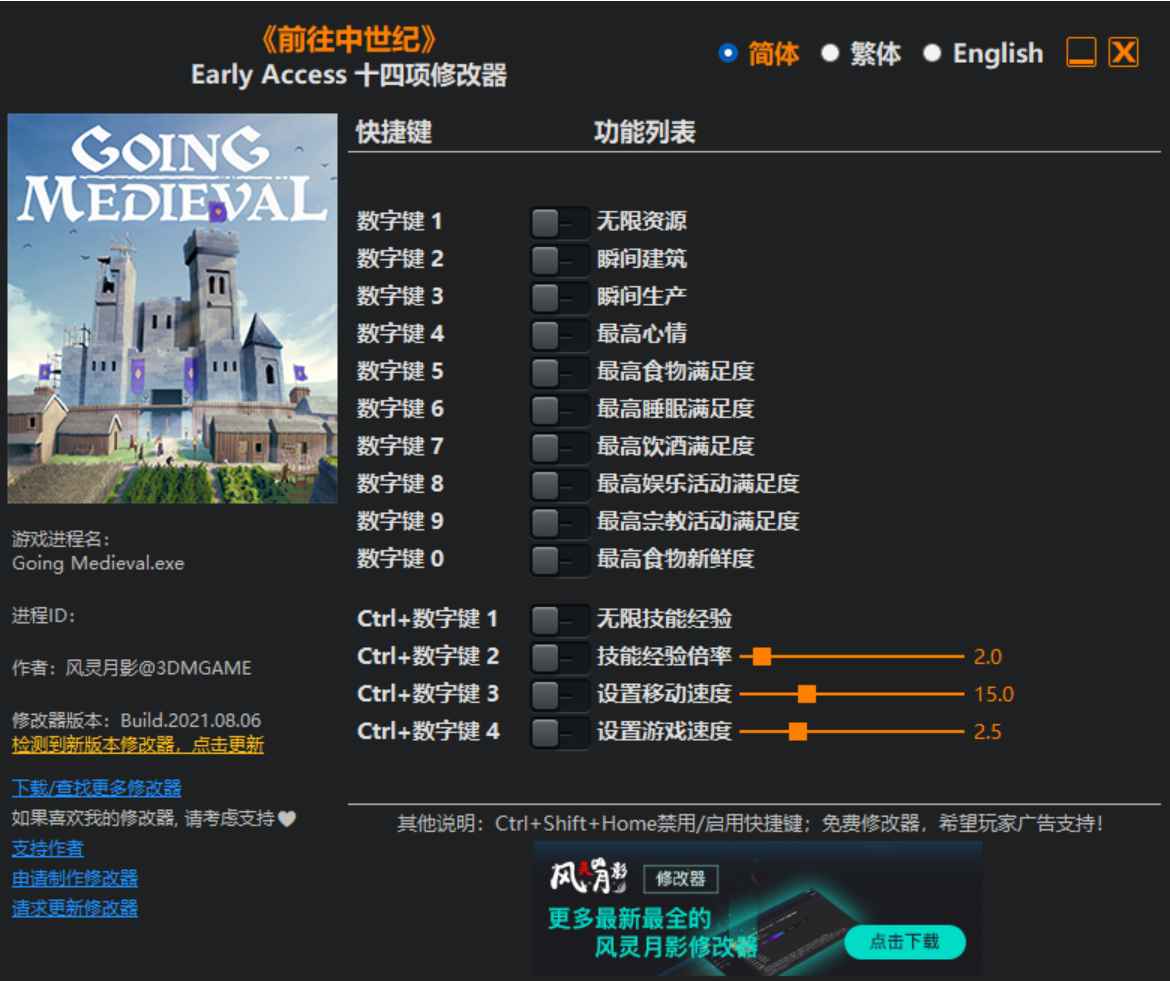Activate the 无限技能经验 switch

pos(558,620)
